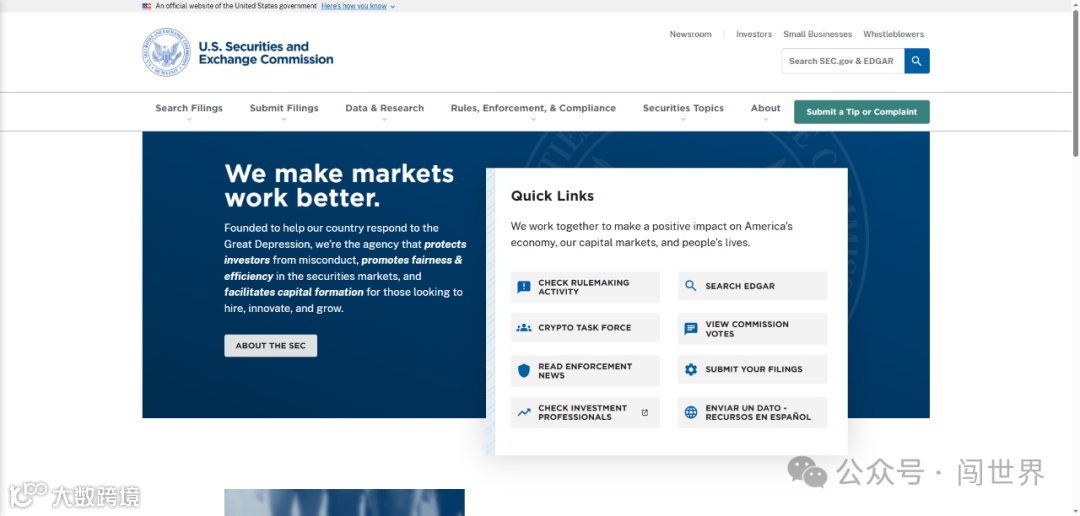This screenshot has height=516, width=1080.
Task: Open the Investors link
Action: pyautogui.click(x=754, y=34)
